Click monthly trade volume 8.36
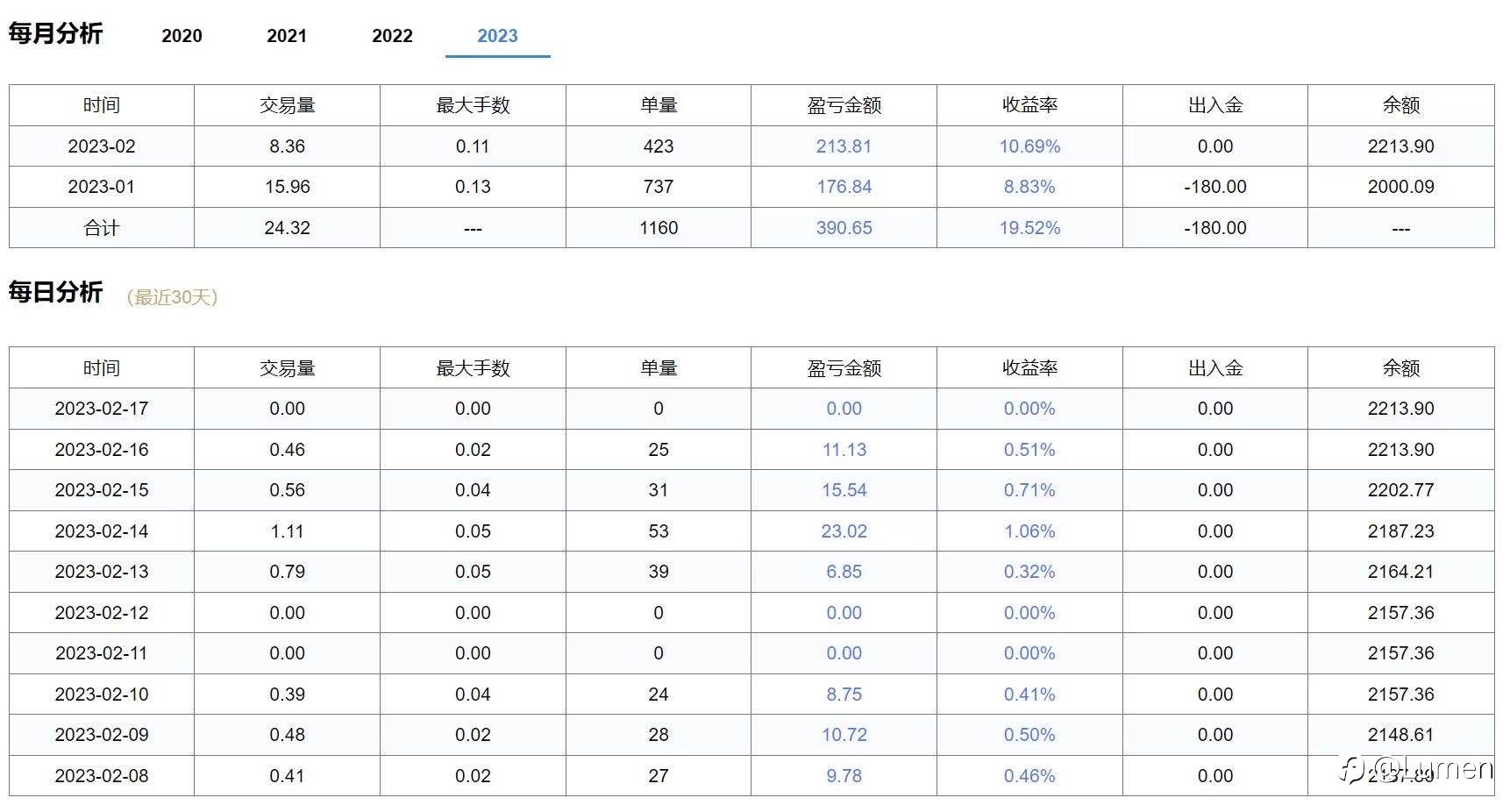The width and height of the screenshot is (1510, 812). (287, 146)
